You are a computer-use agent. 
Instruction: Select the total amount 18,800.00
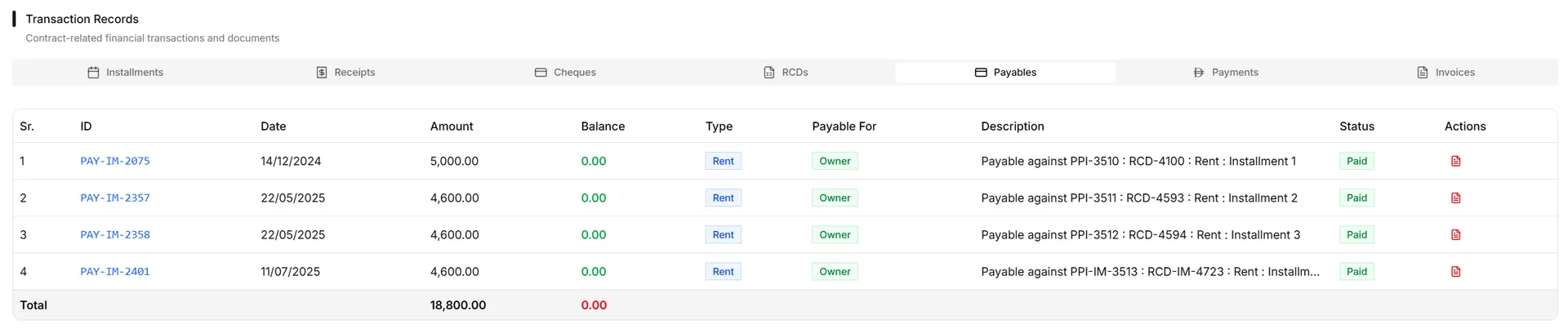click(458, 305)
